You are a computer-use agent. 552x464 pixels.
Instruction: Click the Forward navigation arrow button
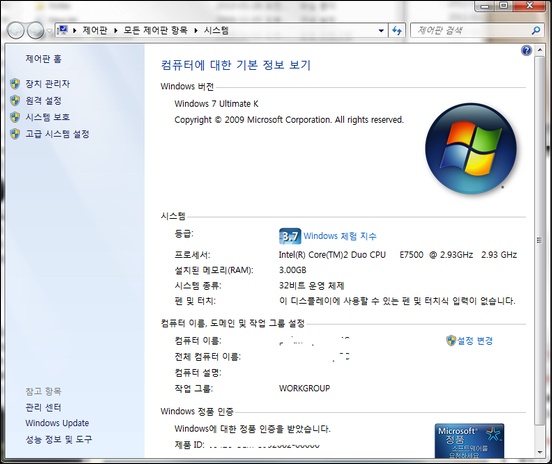click(35, 31)
